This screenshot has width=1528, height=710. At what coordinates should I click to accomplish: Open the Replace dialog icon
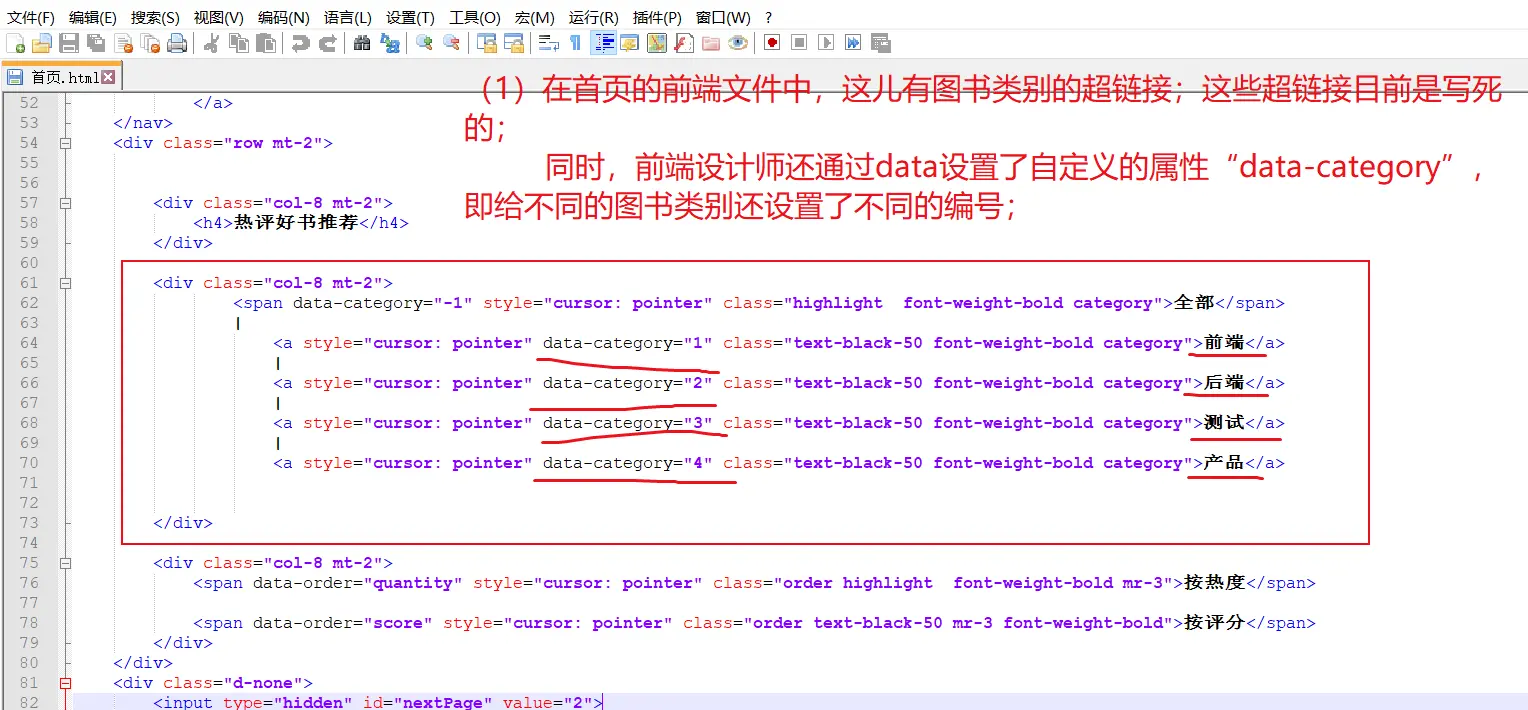tap(389, 43)
